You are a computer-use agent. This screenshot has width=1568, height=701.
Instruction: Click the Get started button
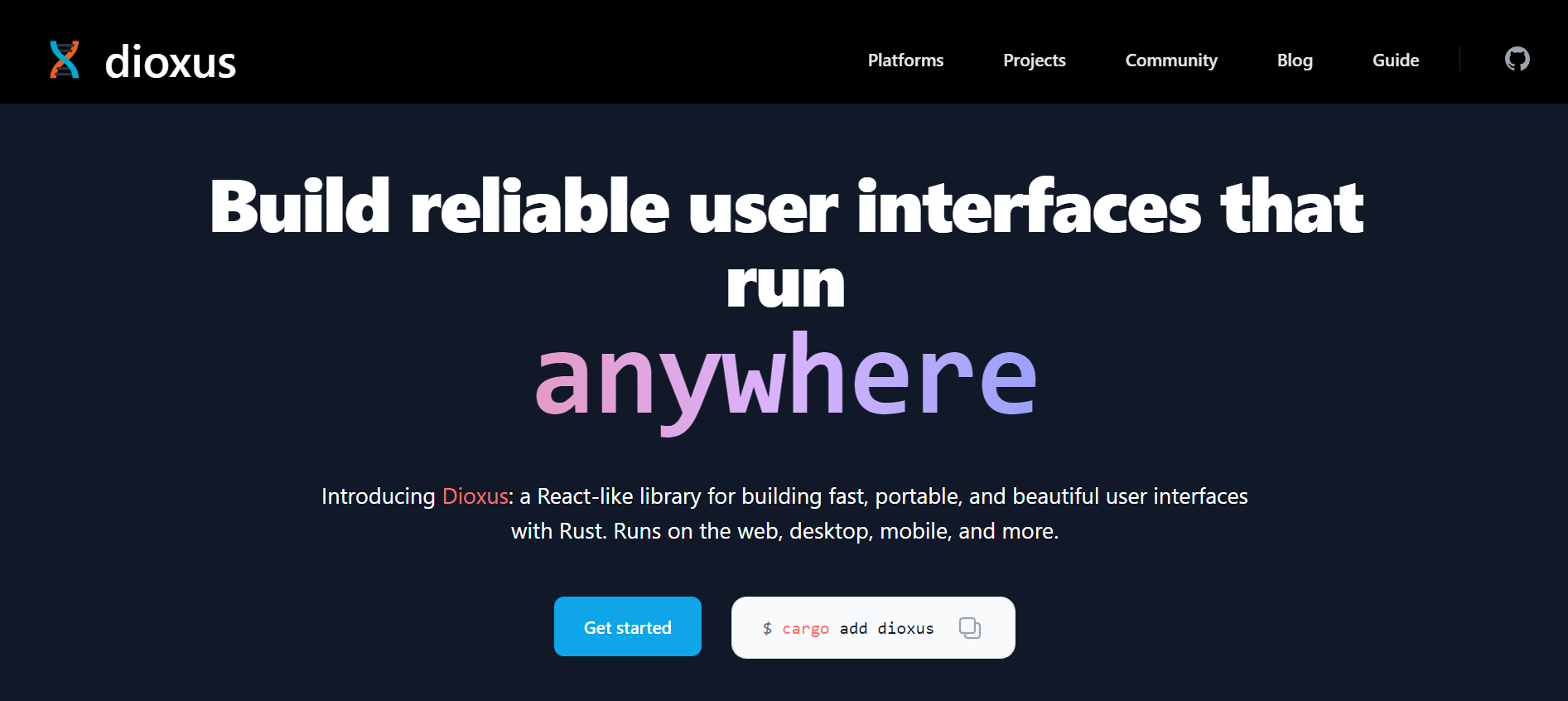coord(627,626)
